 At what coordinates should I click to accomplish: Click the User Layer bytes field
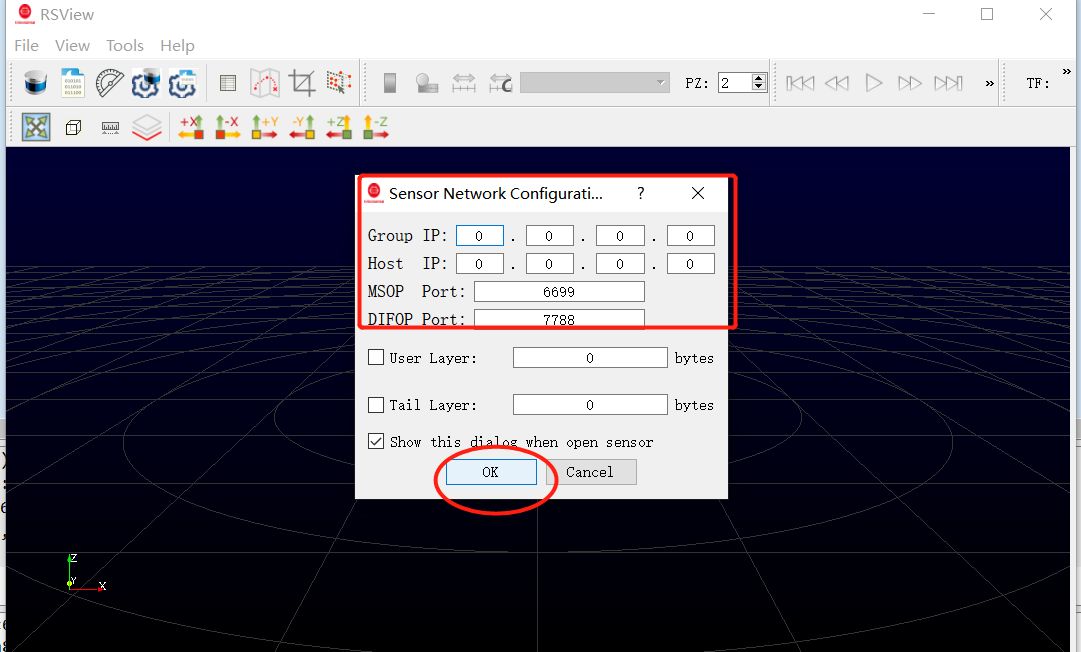point(590,358)
